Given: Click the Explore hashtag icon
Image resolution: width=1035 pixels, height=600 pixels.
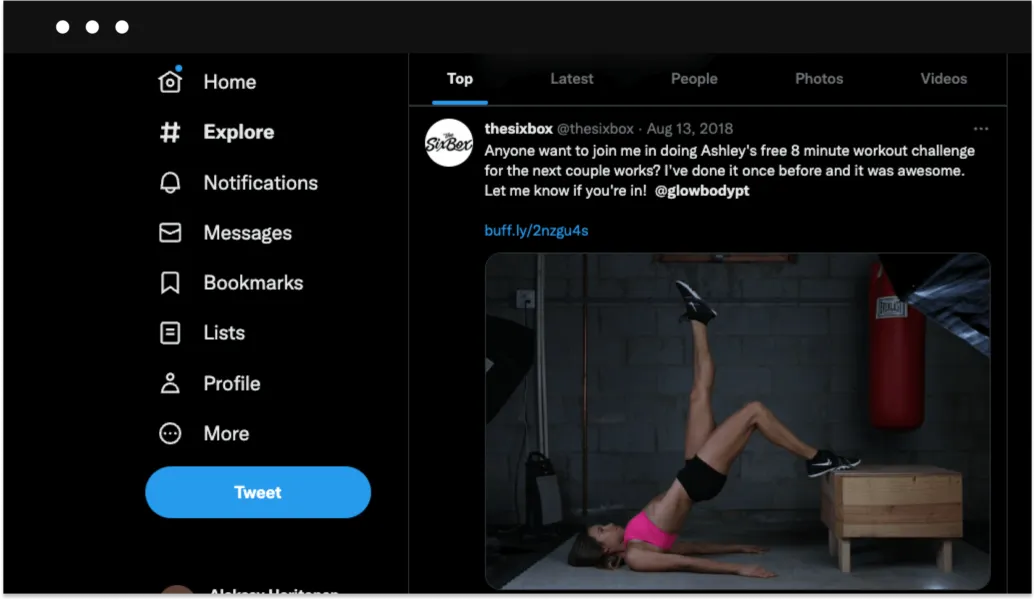Looking at the screenshot, I should (x=170, y=132).
